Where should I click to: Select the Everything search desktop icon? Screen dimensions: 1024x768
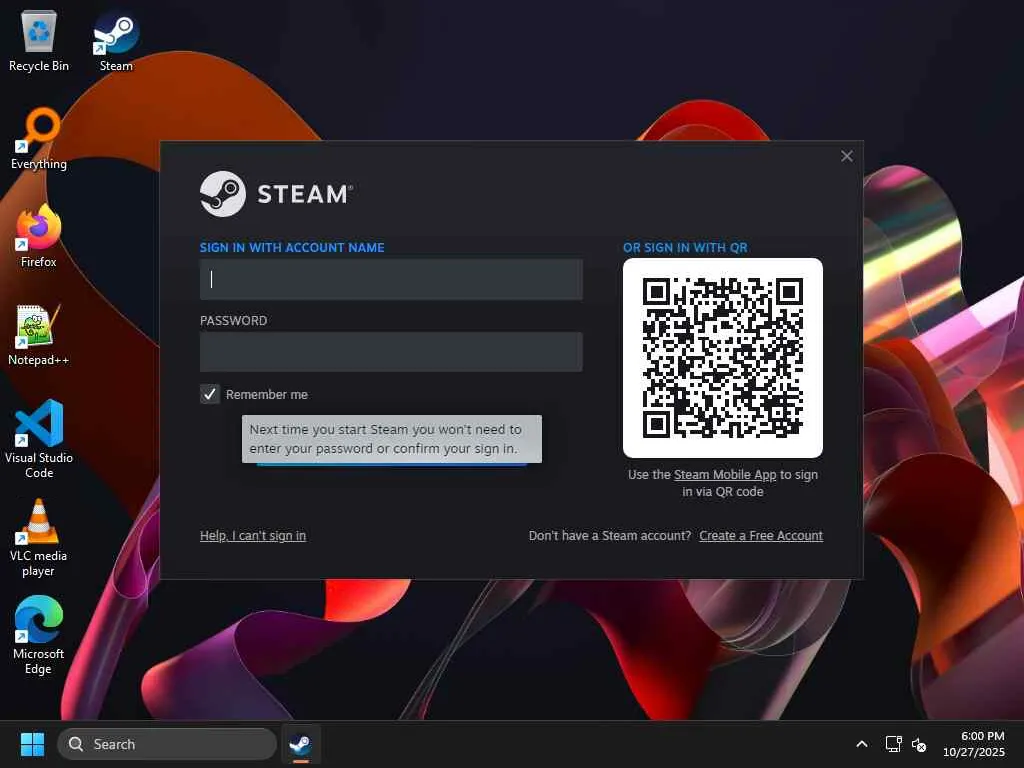pos(39,138)
